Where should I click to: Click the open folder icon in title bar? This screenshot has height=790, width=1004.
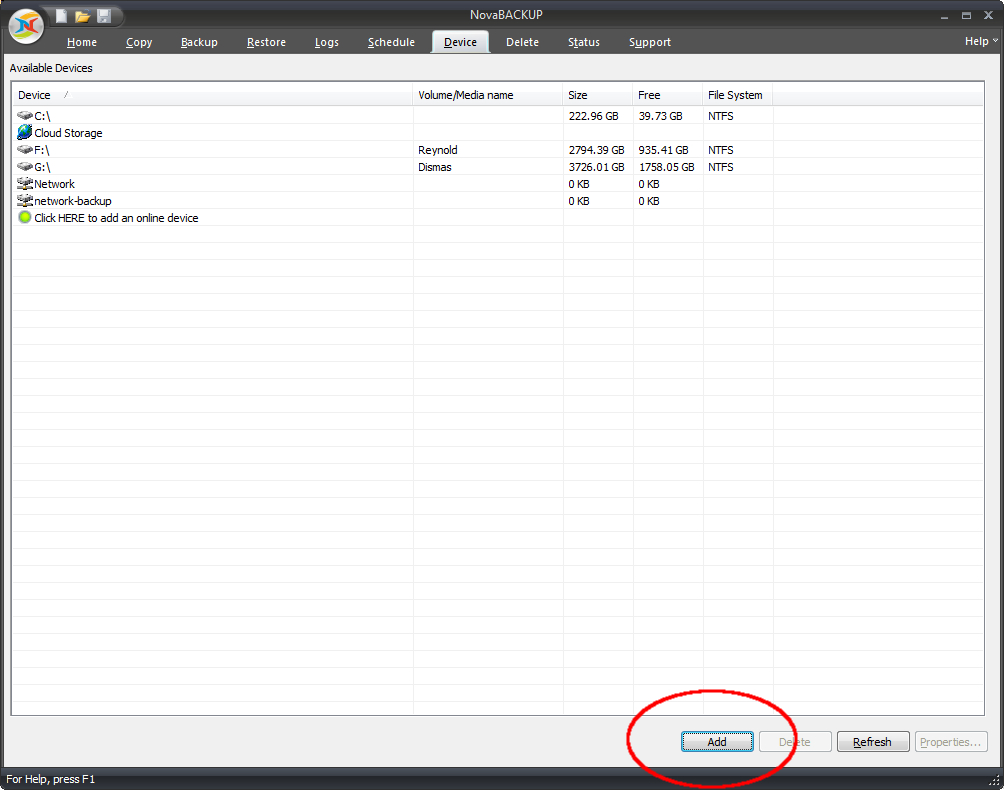pyautogui.click(x=83, y=16)
